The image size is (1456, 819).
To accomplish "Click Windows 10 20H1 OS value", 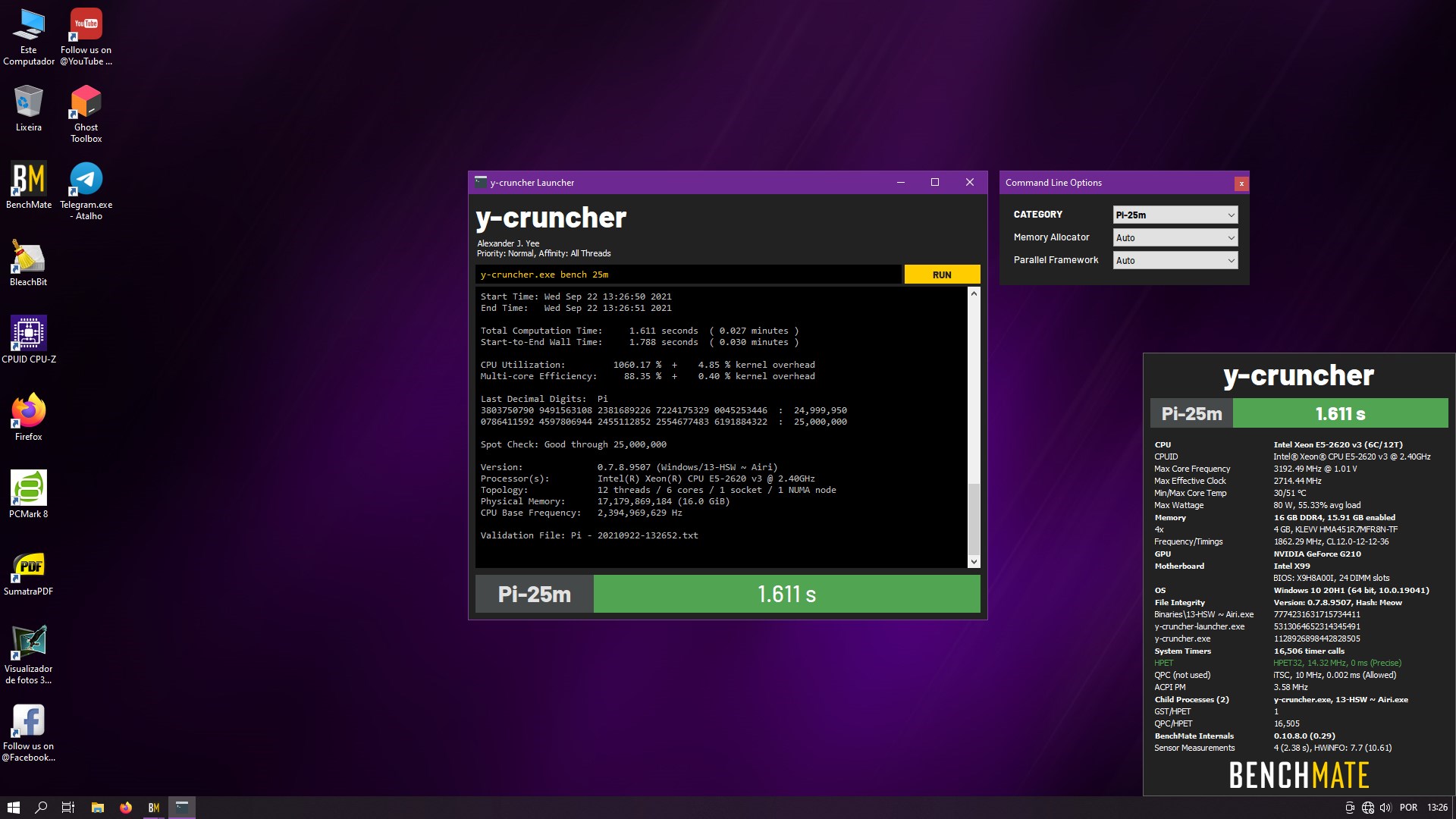I will (1351, 590).
